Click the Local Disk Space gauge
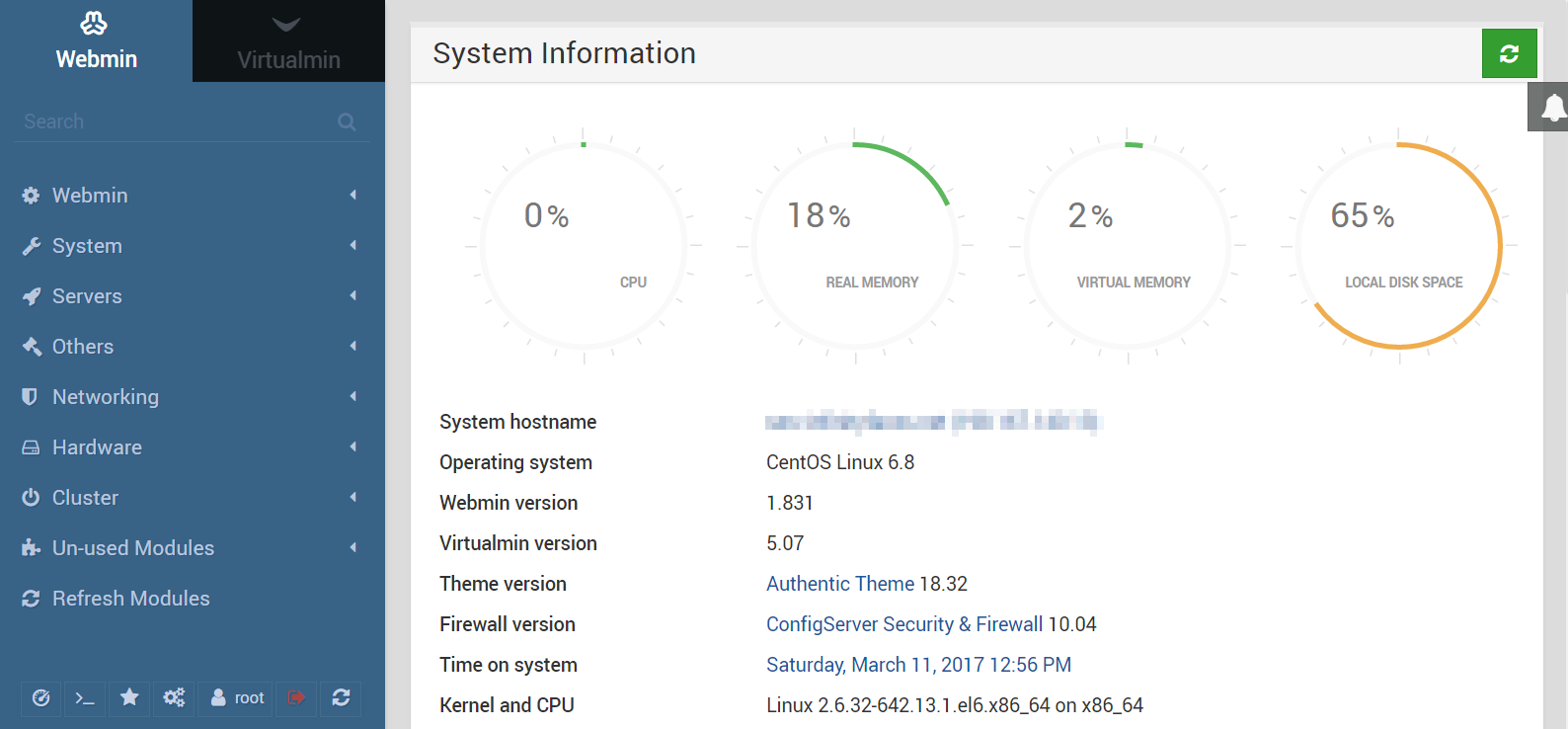 (x=1399, y=246)
